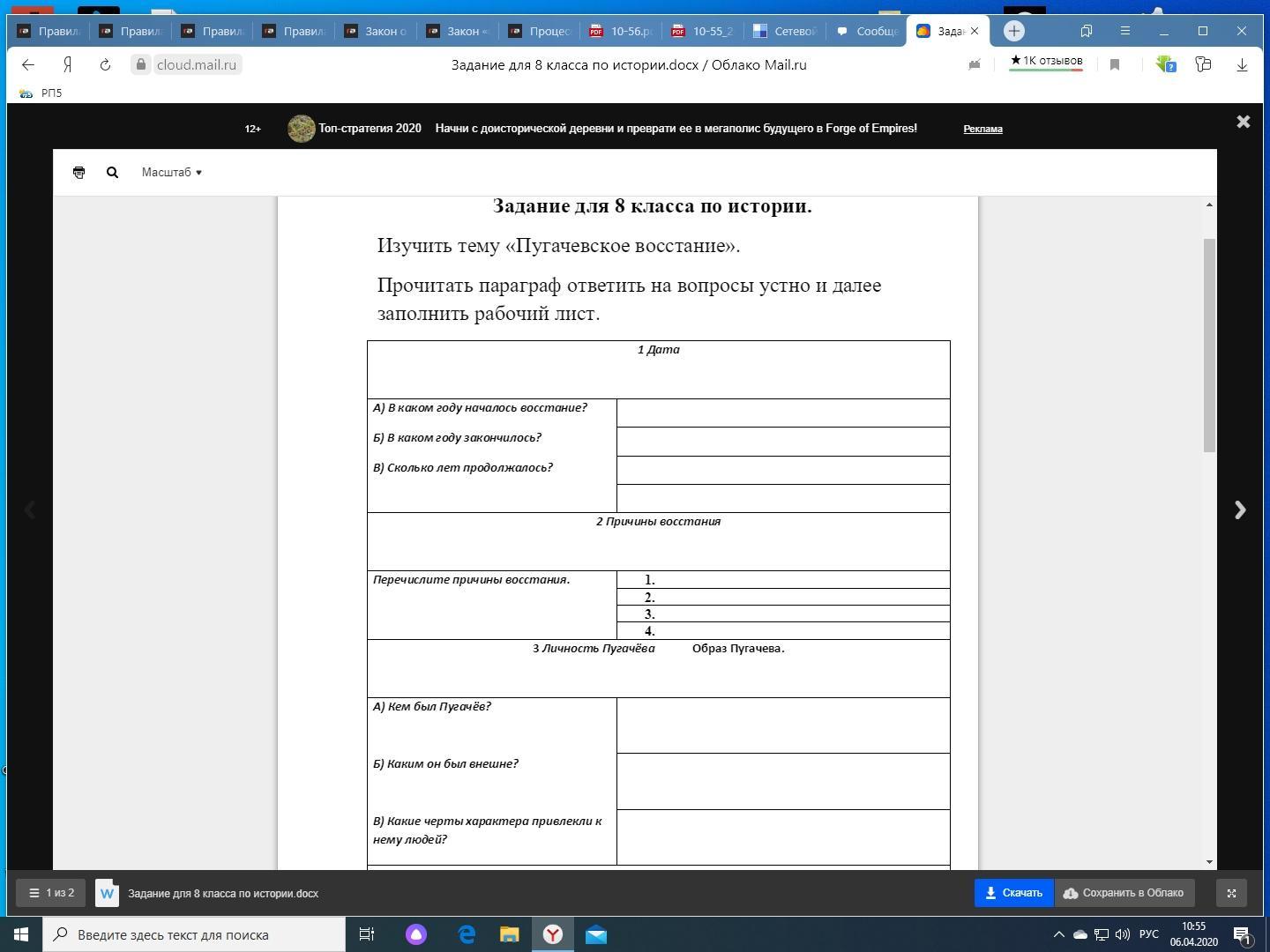Click the document vertical scrollbar thumb
This screenshot has width=1270, height=952.
coord(1209,346)
